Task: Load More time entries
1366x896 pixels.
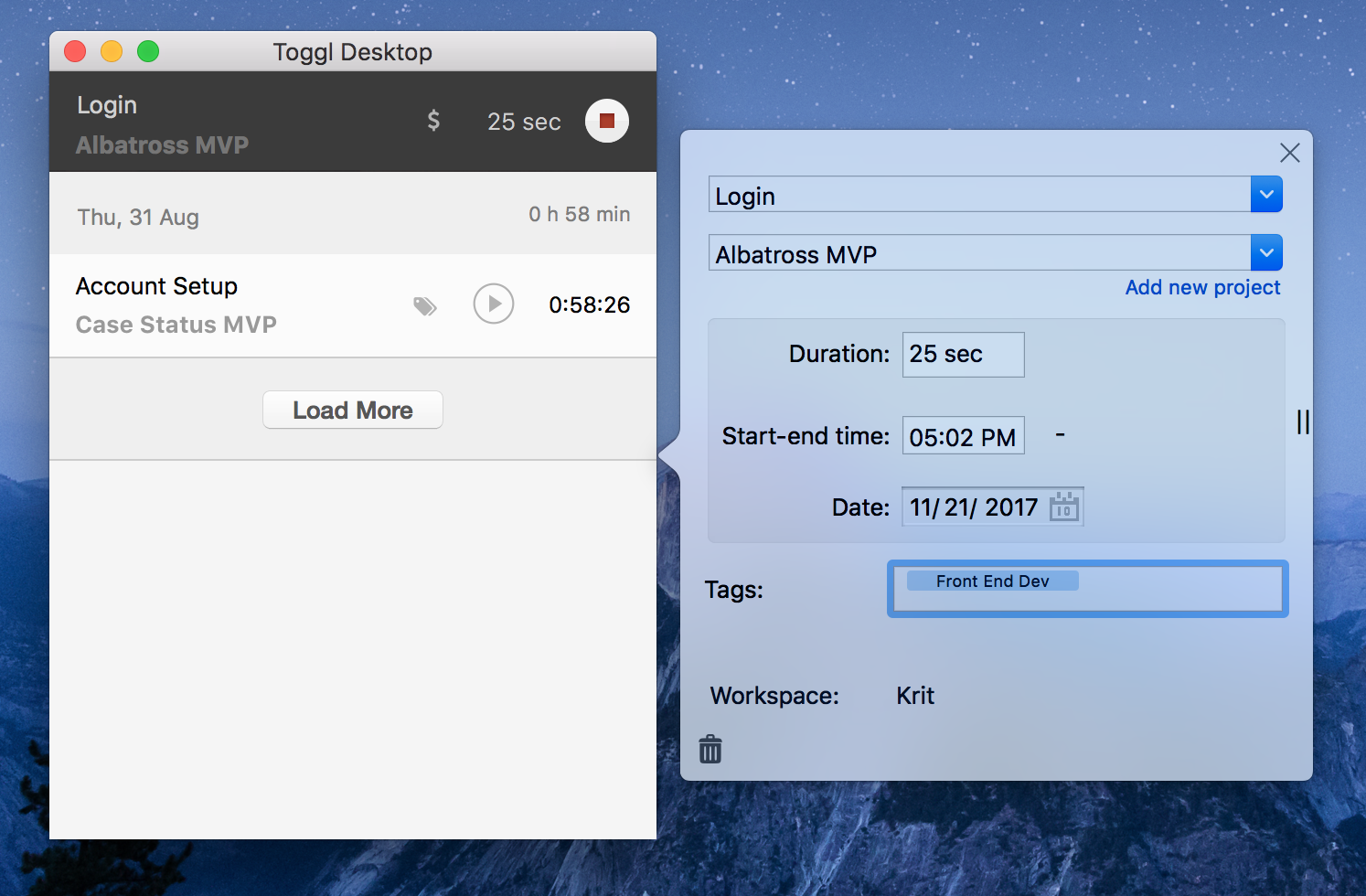Action: click(x=353, y=410)
